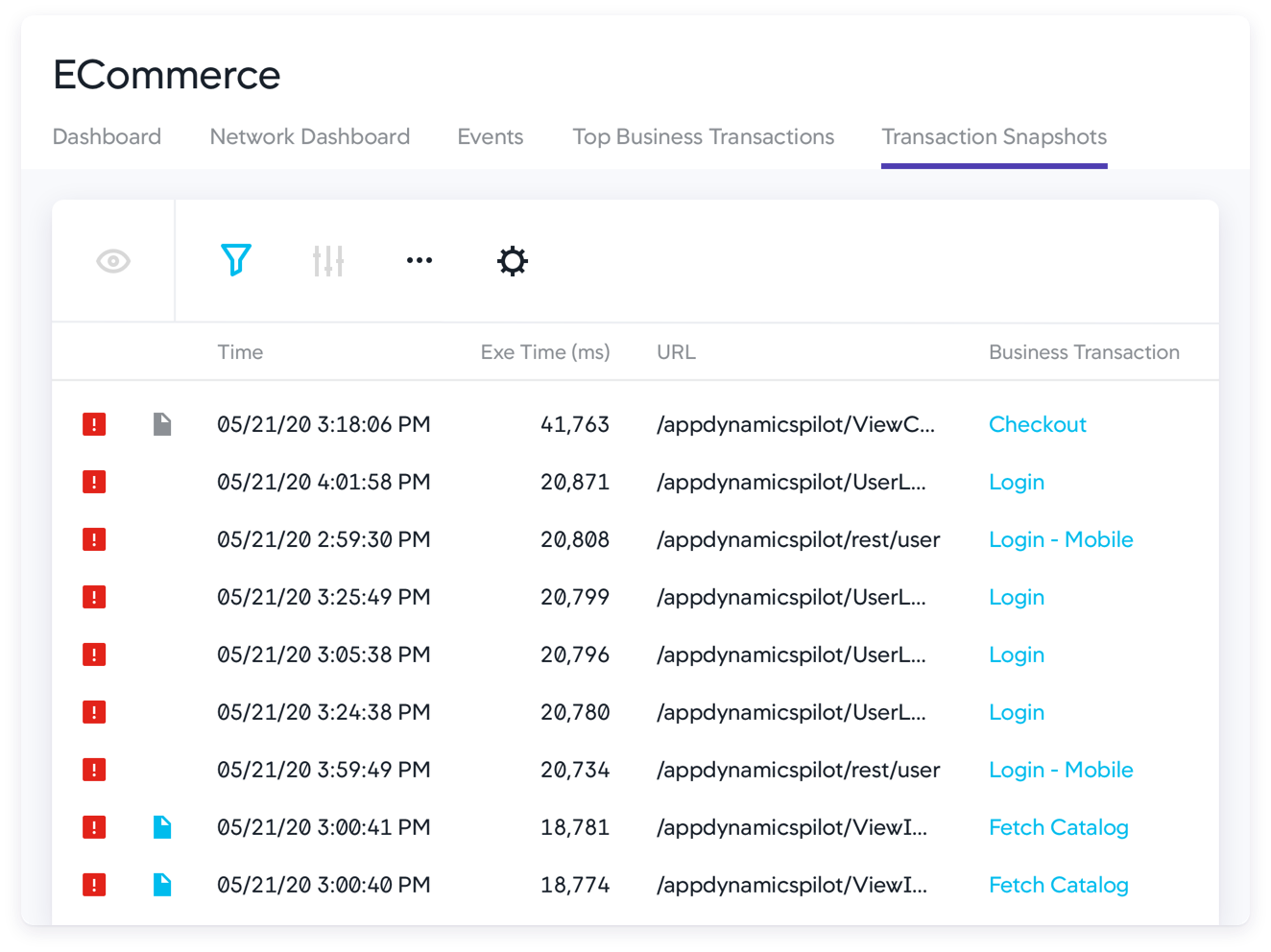
Task: Open the Login - Mobile link on the 3:59:49 PM row
Action: (1061, 770)
